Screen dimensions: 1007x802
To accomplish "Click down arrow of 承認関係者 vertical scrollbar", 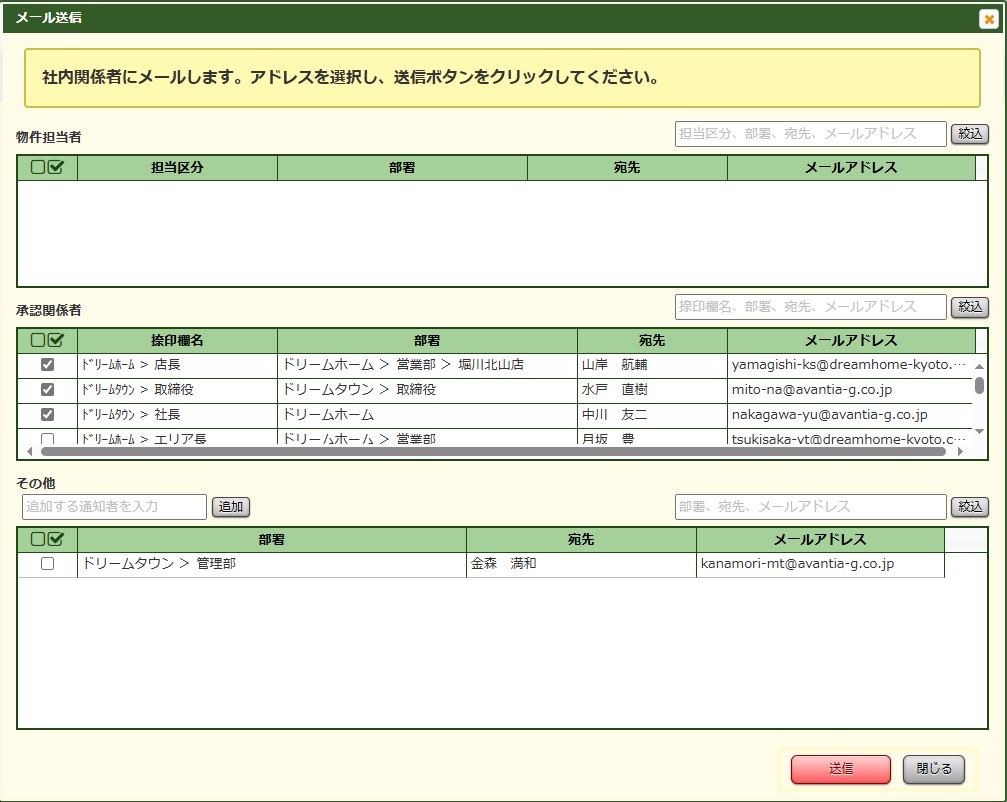I will 980,431.
